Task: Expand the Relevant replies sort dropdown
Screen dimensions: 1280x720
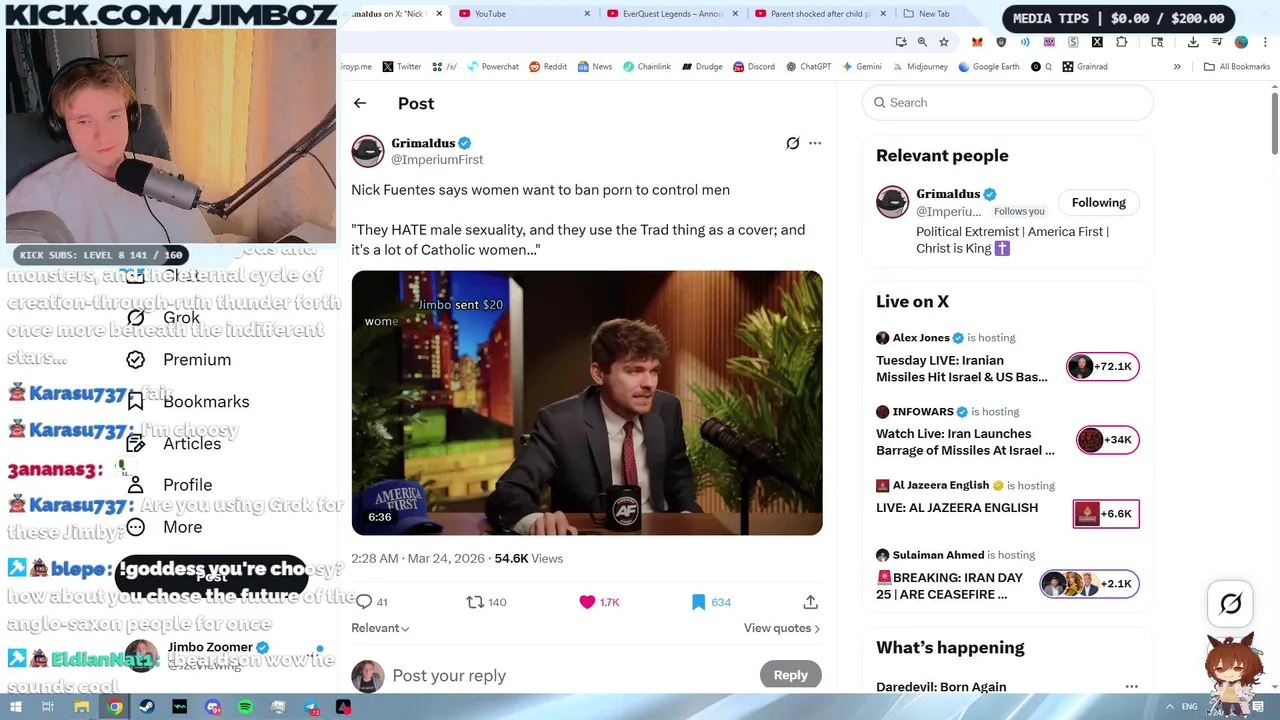Action: click(x=380, y=628)
